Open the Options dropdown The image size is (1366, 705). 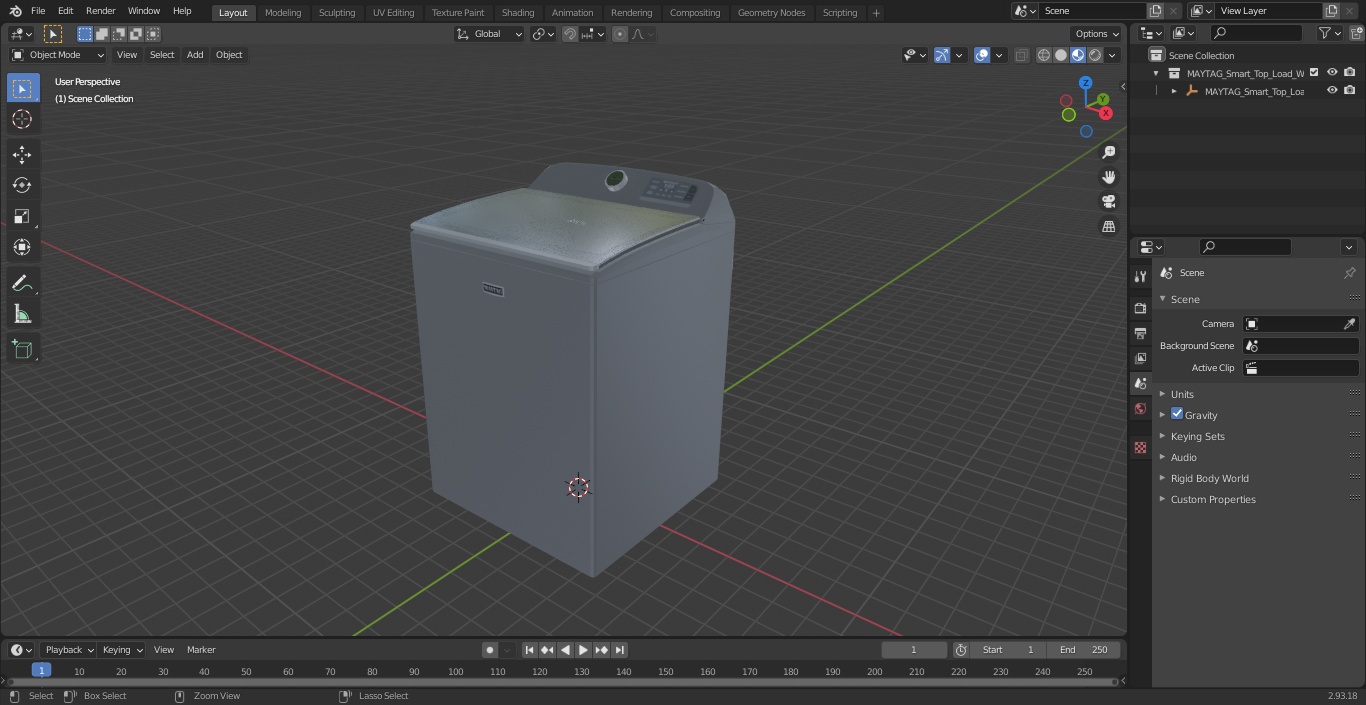pos(1097,34)
